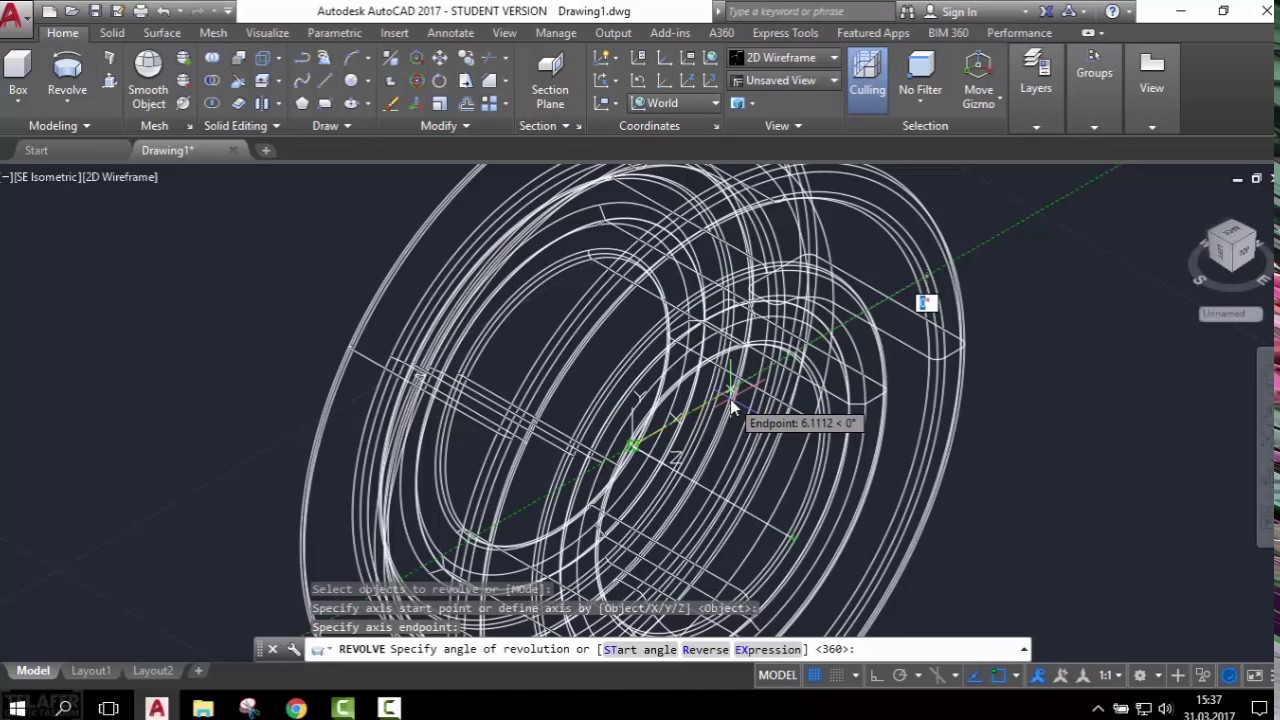
Task: Click the Plot printer icon
Action: [140, 11]
